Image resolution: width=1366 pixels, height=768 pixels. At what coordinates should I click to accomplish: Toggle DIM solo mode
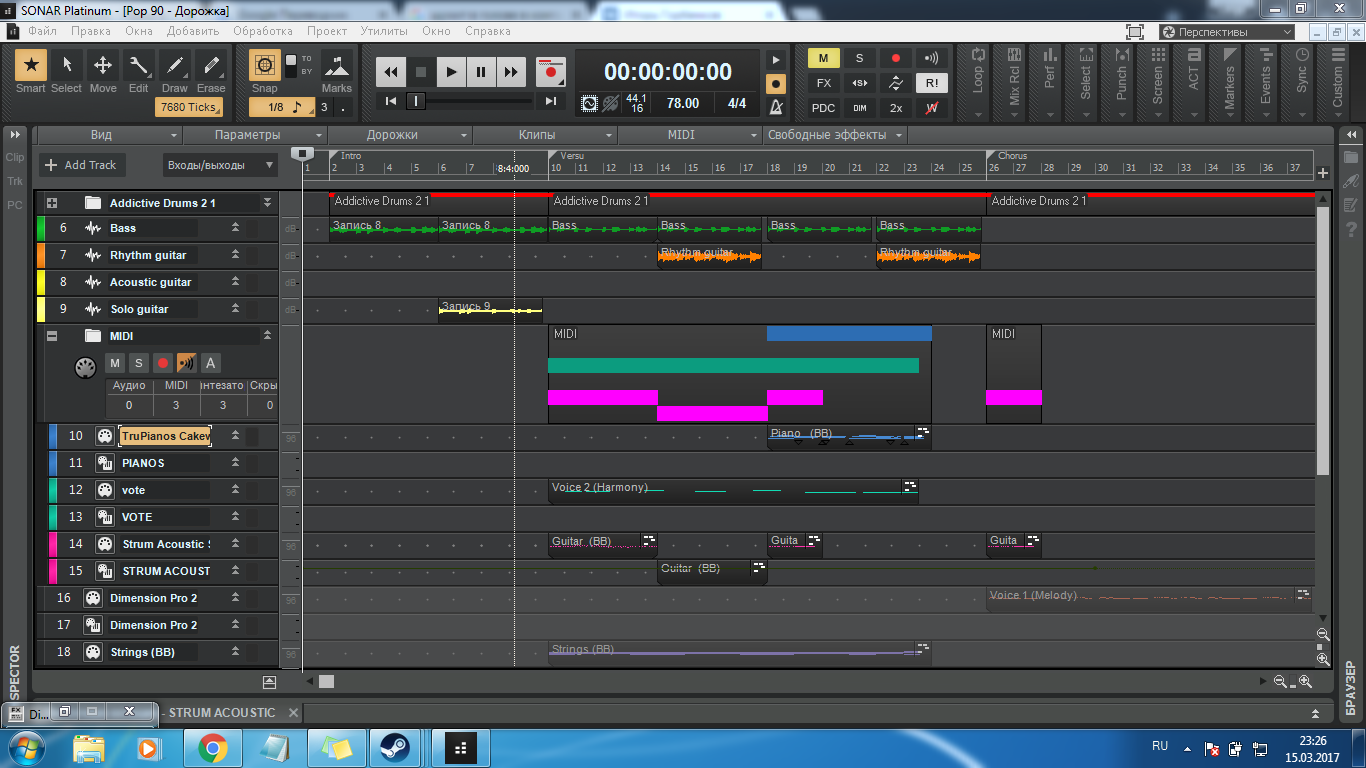coord(859,108)
